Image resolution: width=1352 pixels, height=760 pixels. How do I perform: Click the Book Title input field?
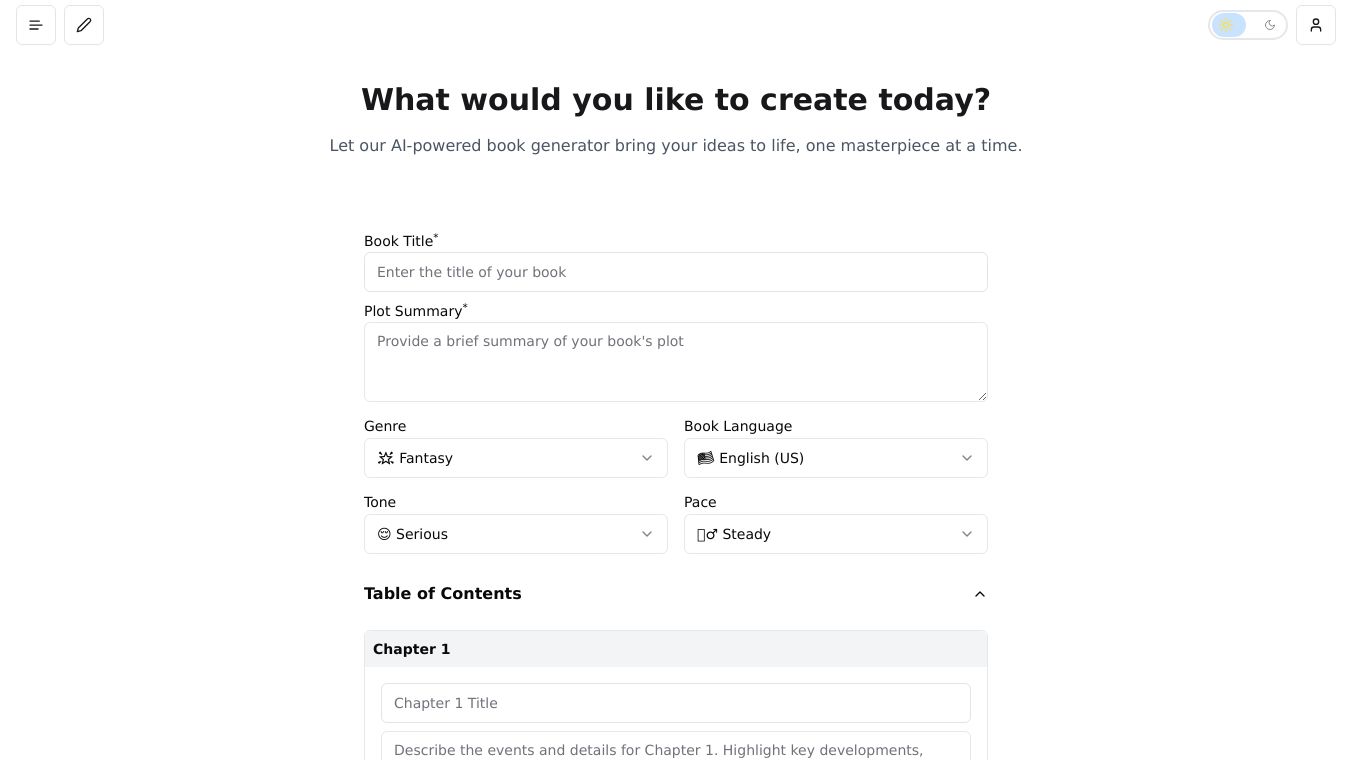tap(675, 272)
